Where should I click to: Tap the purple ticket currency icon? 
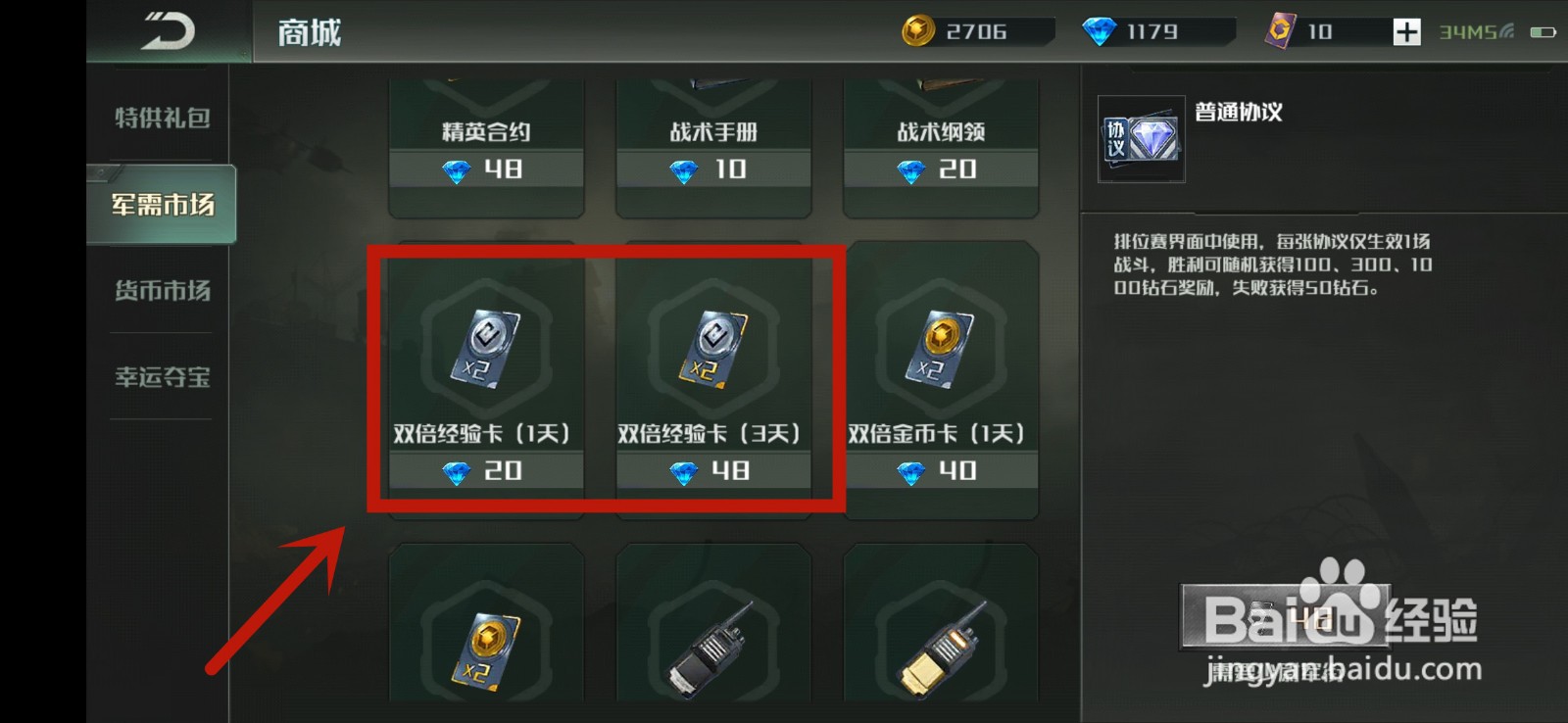pos(1280,30)
